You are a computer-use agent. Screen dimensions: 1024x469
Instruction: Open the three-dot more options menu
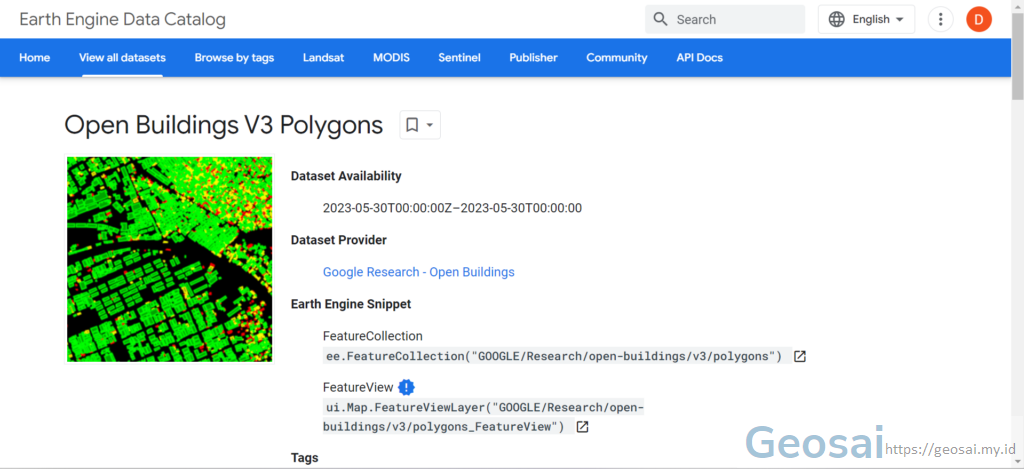tap(940, 20)
